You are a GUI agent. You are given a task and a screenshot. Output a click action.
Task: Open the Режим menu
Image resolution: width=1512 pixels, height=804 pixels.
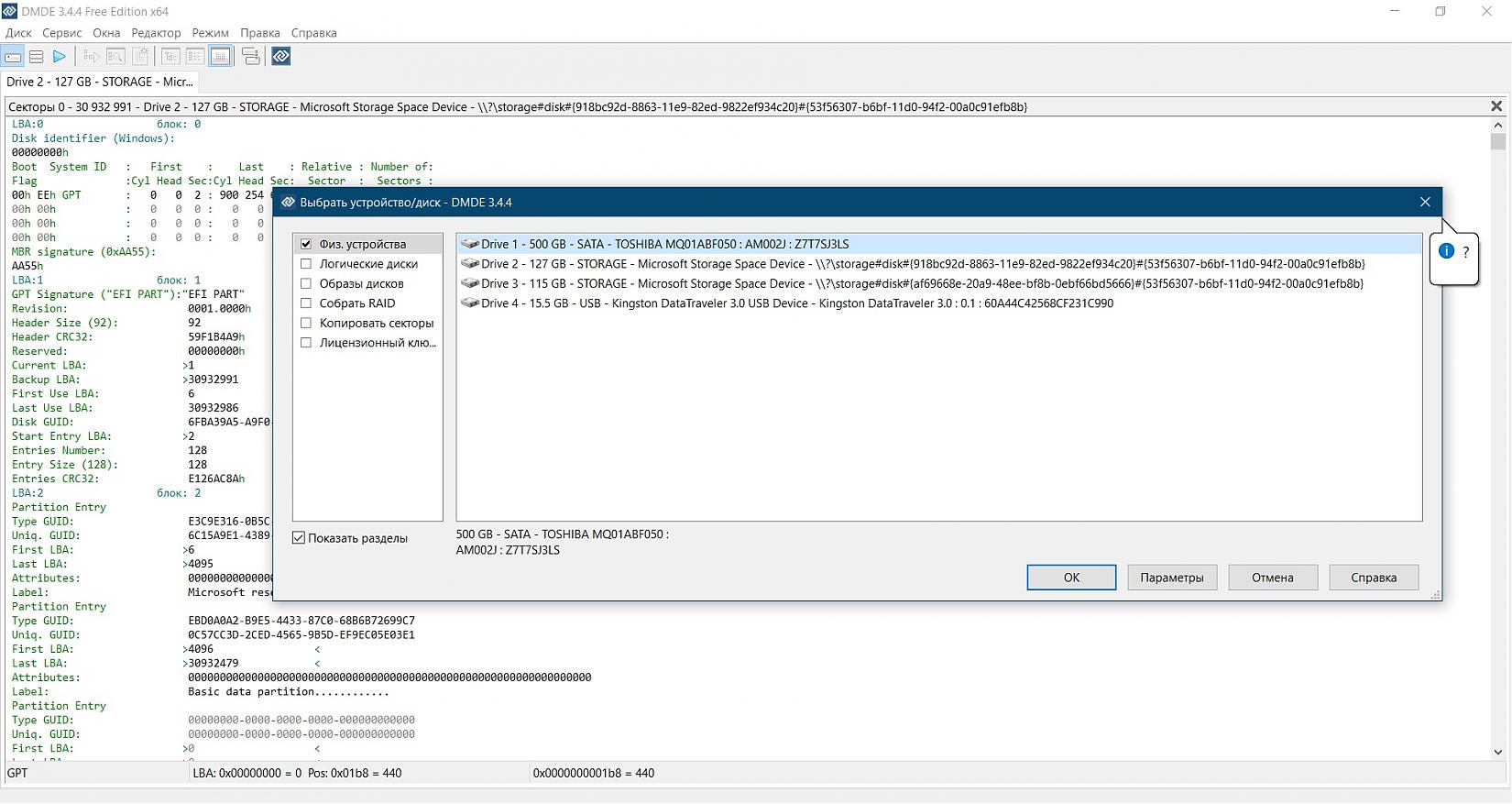click(x=211, y=33)
